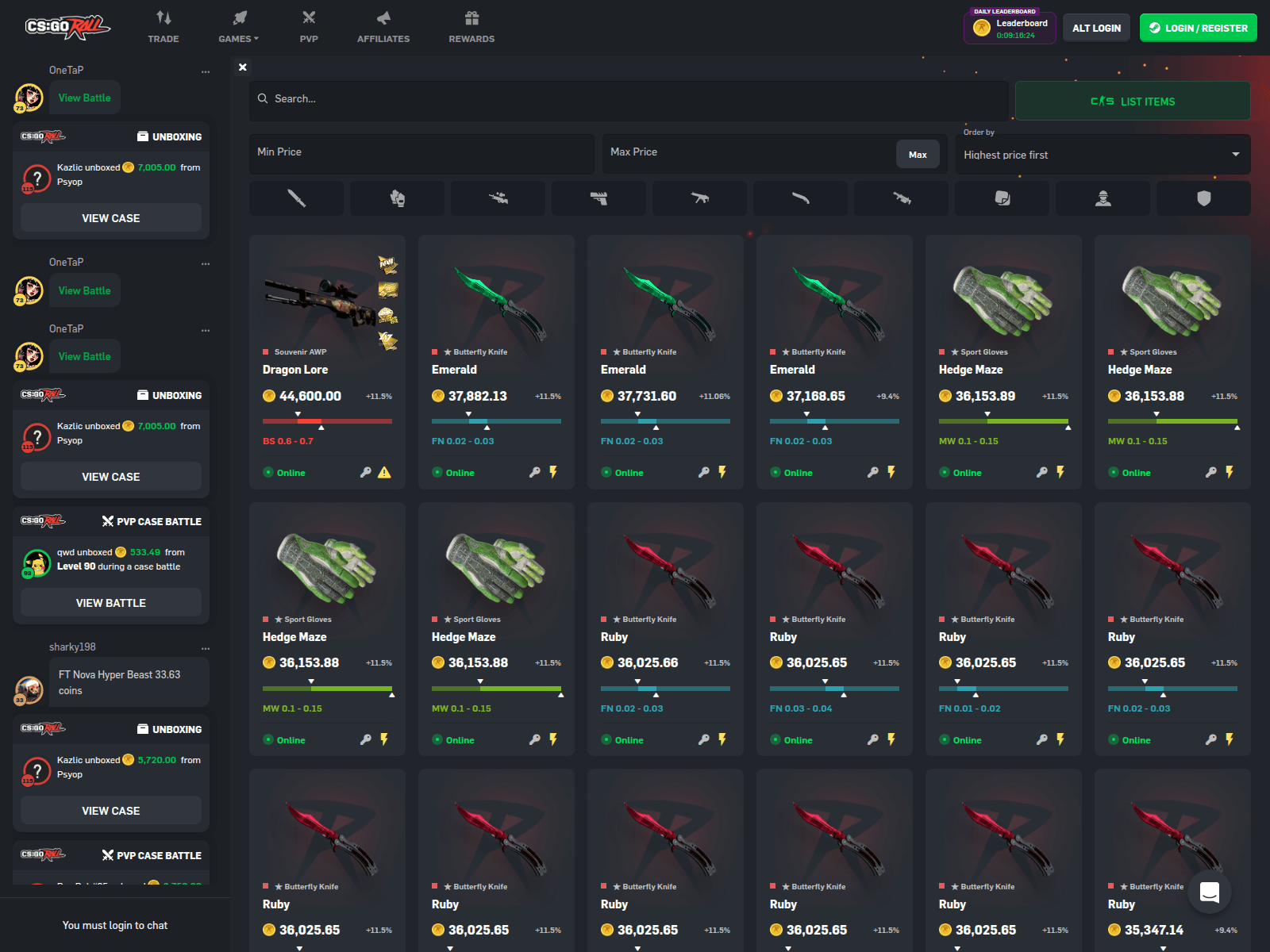The width and height of the screenshot is (1270, 952).
Task: Click View Battle in first OneTaP message
Action: click(x=85, y=98)
